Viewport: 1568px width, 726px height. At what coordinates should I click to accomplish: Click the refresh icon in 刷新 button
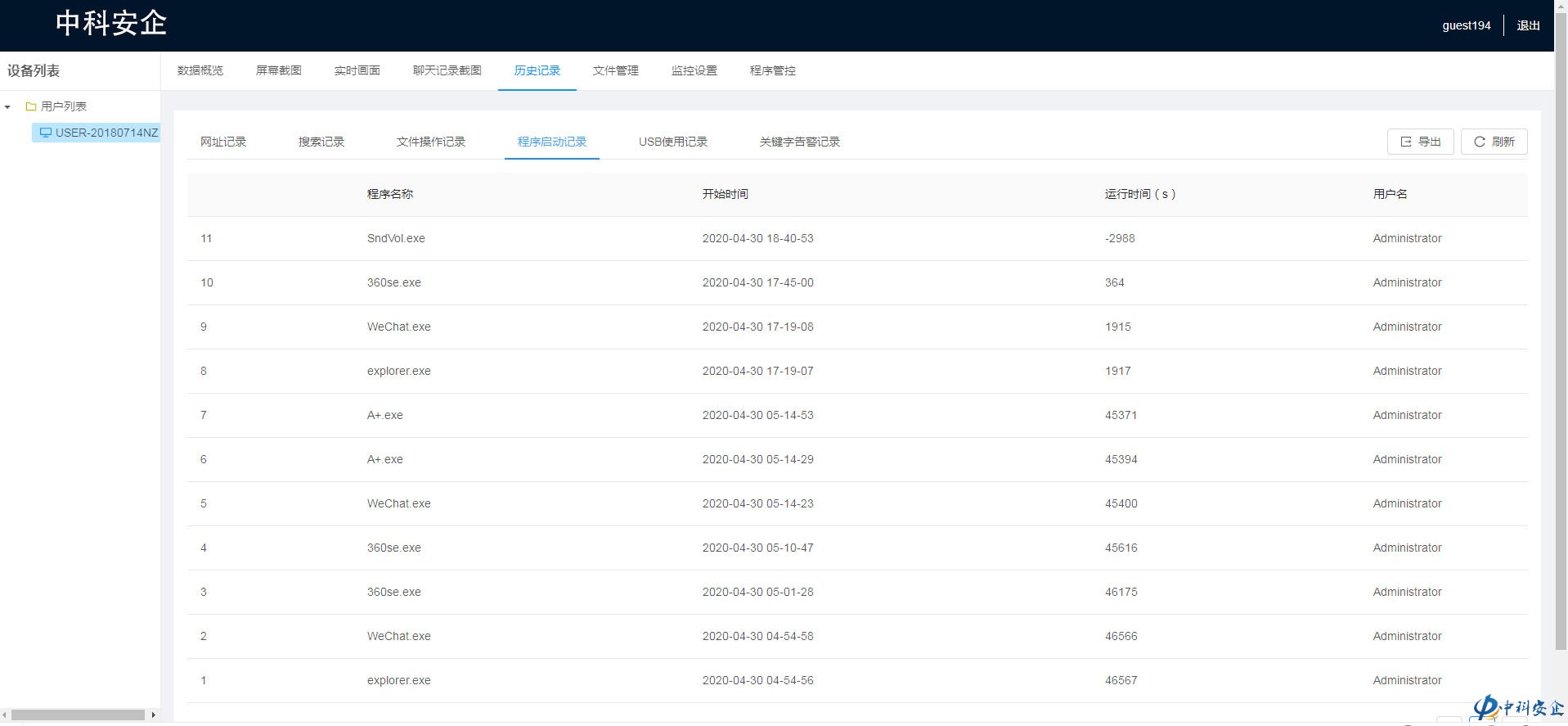(x=1480, y=142)
